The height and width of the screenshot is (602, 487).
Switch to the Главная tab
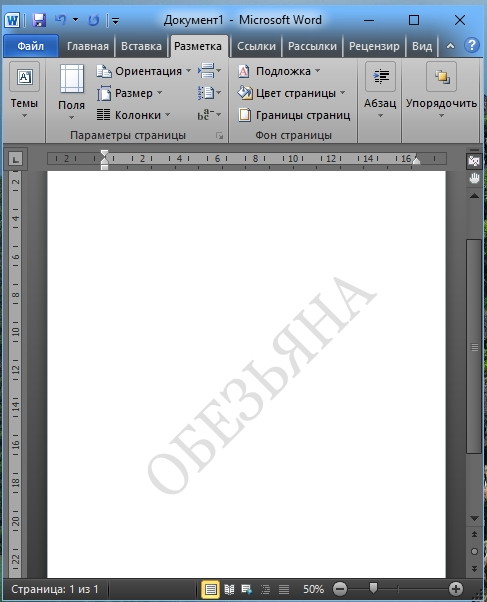(x=88, y=46)
